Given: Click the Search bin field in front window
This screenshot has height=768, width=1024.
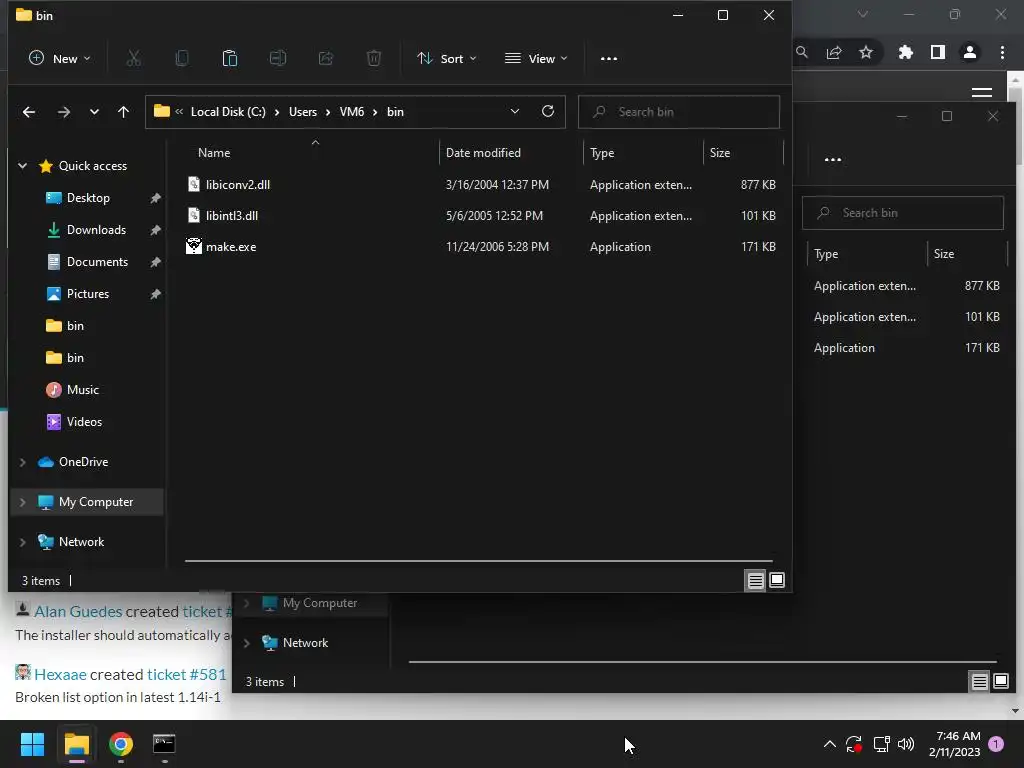Looking at the screenshot, I should click(x=679, y=112).
